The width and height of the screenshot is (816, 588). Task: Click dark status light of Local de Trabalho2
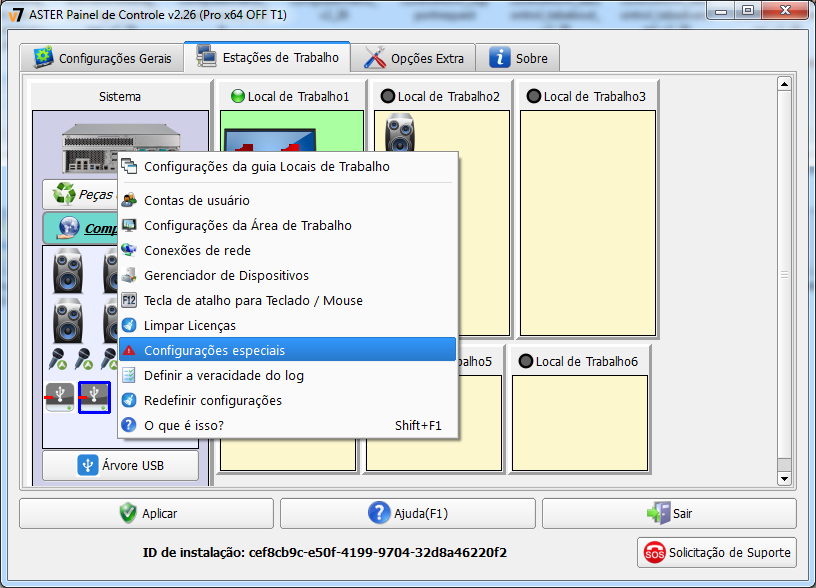388,96
